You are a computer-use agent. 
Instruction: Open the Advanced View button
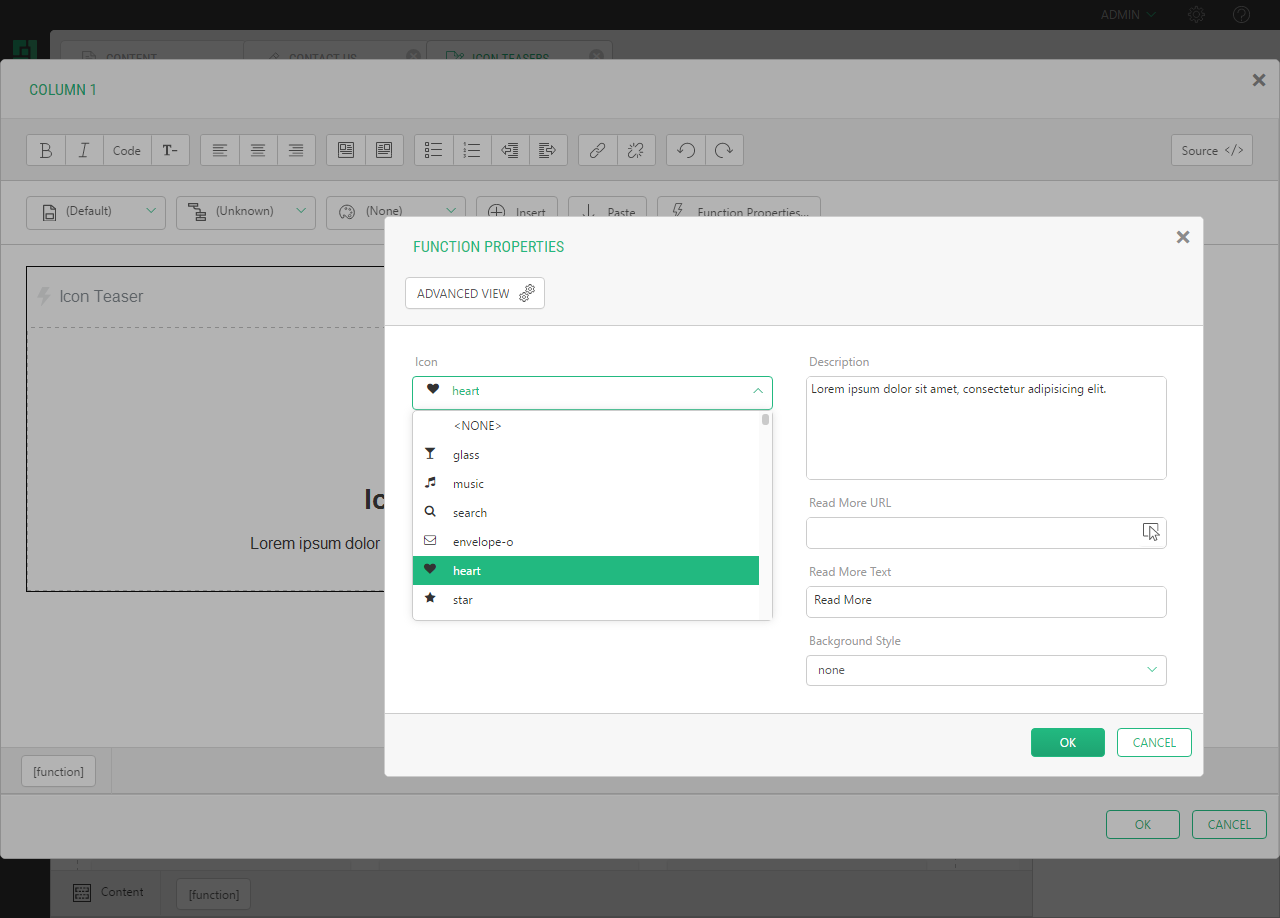click(475, 293)
